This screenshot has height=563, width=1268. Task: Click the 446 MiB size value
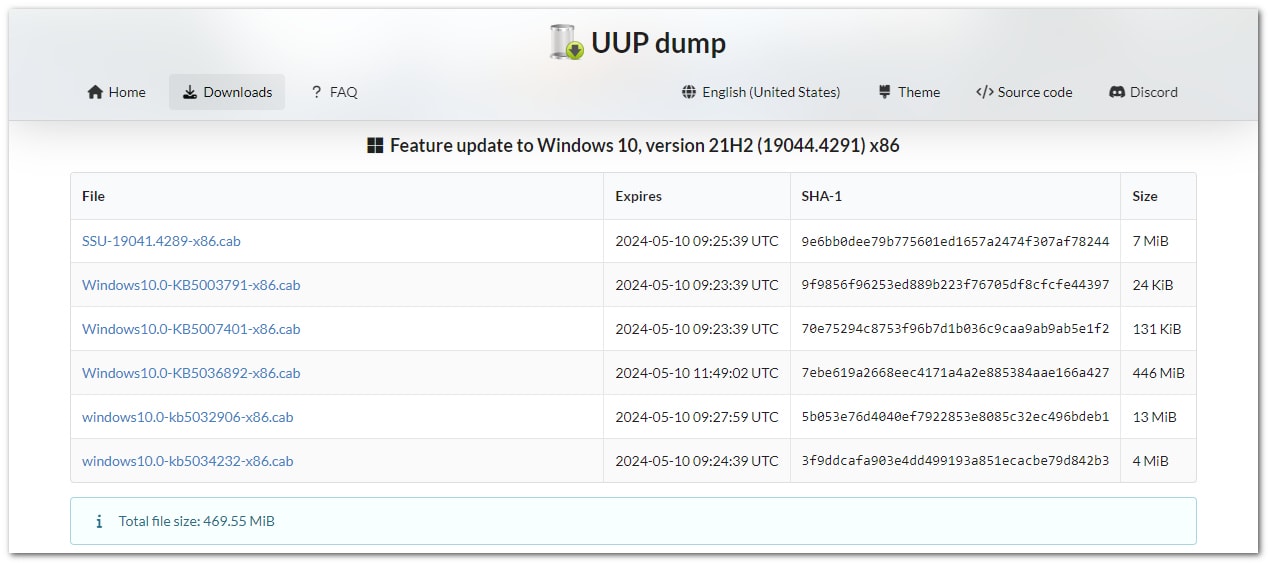point(1158,373)
